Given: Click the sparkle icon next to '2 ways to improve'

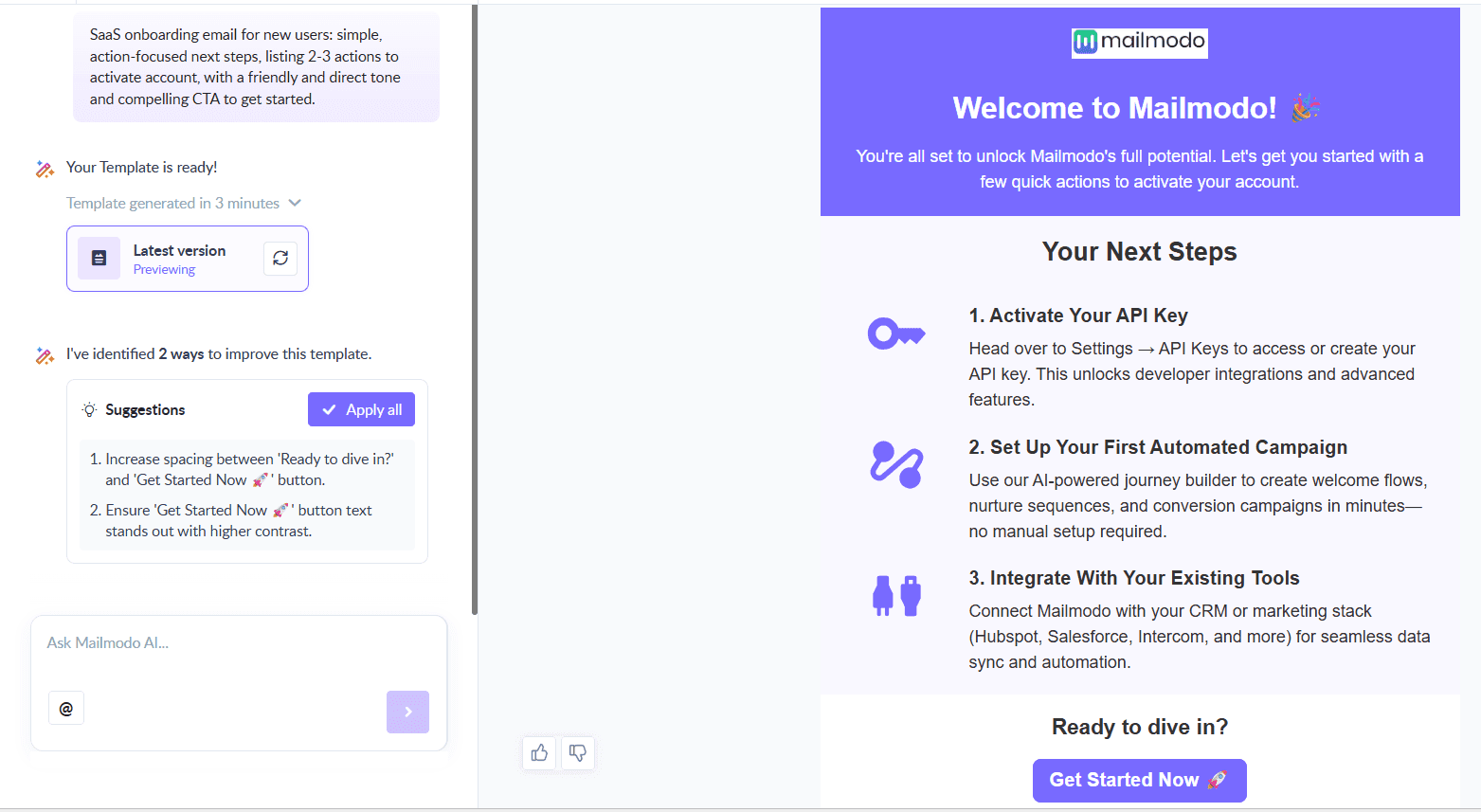Looking at the screenshot, I should 45,354.
